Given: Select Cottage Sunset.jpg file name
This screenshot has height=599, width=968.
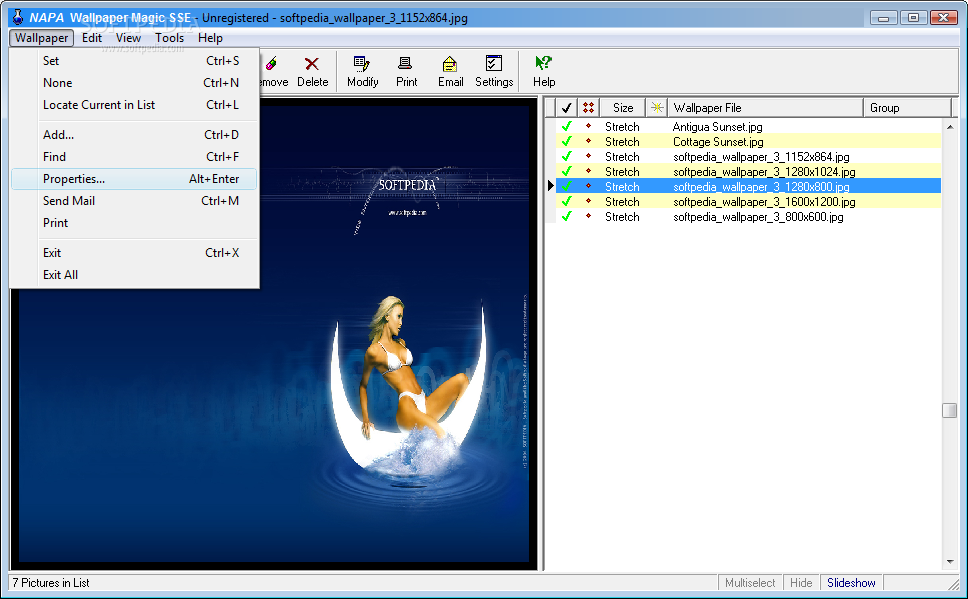Looking at the screenshot, I should 718,141.
